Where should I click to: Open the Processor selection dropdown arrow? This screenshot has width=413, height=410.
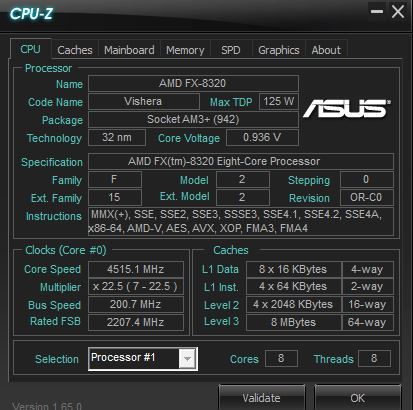click(x=187, y=359)
